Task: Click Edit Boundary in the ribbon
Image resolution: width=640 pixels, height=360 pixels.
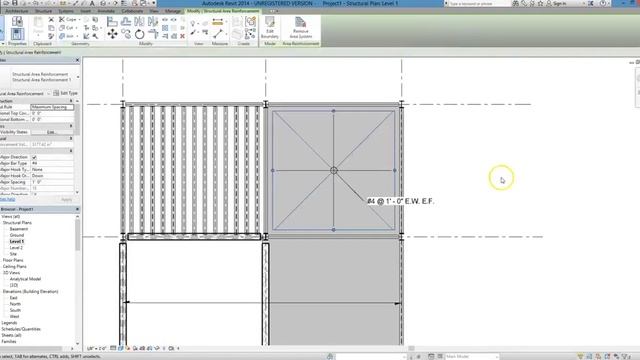Action: pos(269,28)
